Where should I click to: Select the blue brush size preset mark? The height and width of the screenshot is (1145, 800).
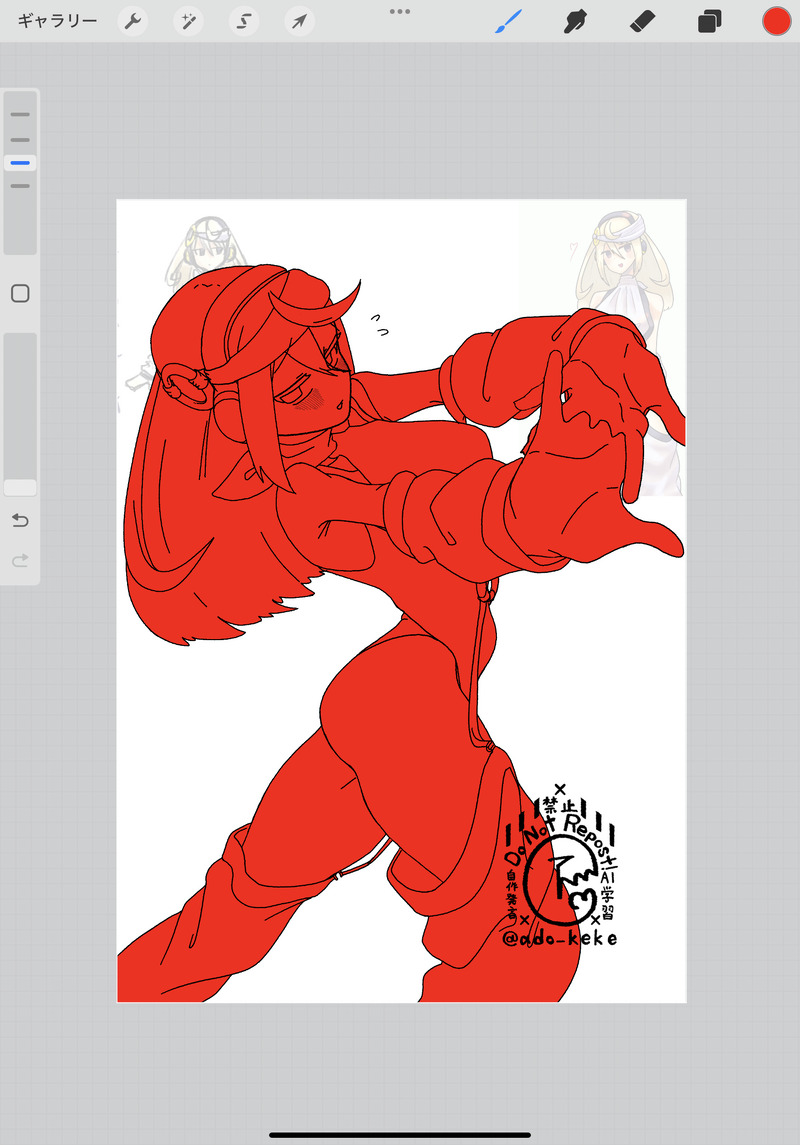tap(20, 163)
